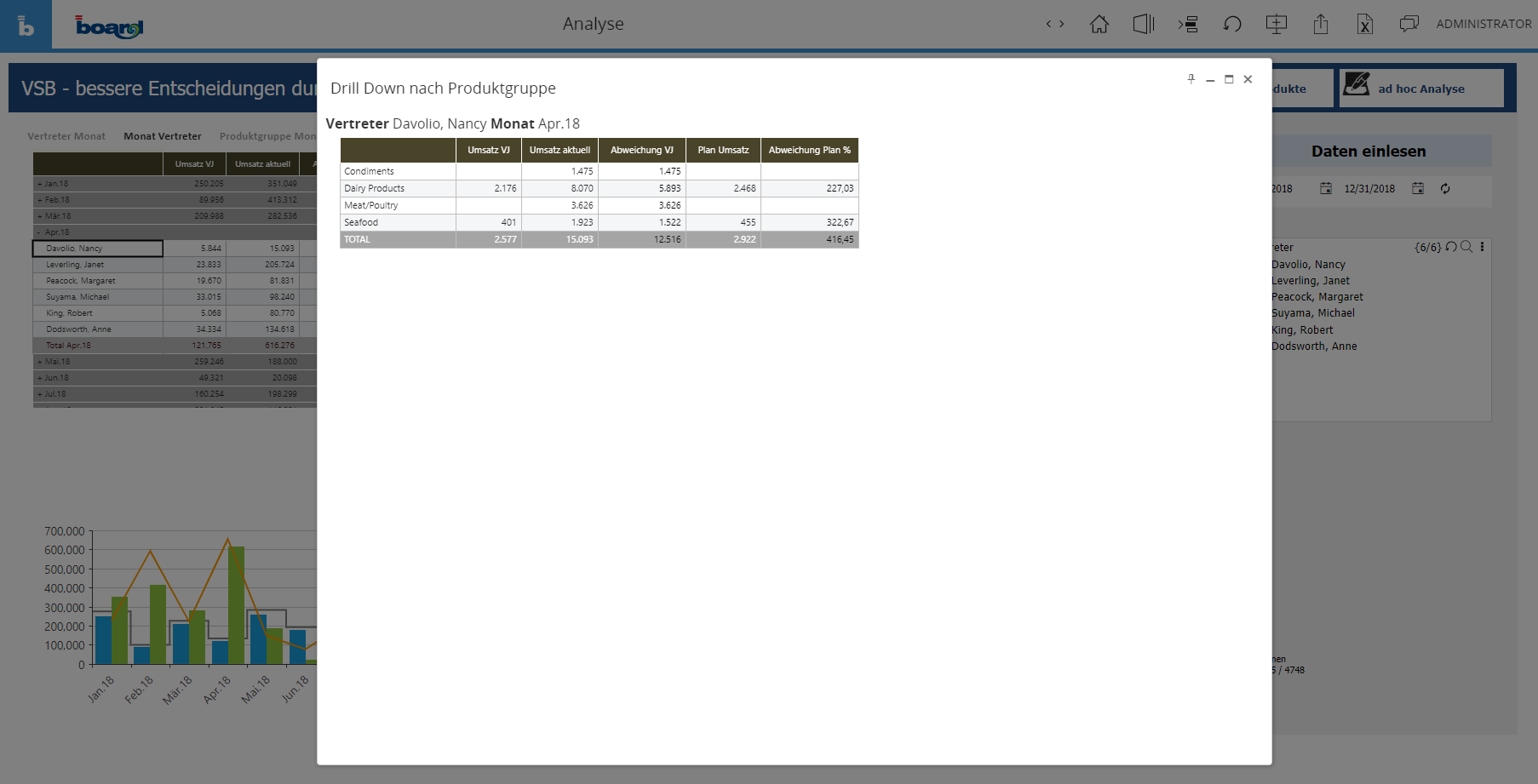Click Umsatz aktuell header in drill down table
The height and width of the screenshot is (784, 1538).
pos(560,150)
